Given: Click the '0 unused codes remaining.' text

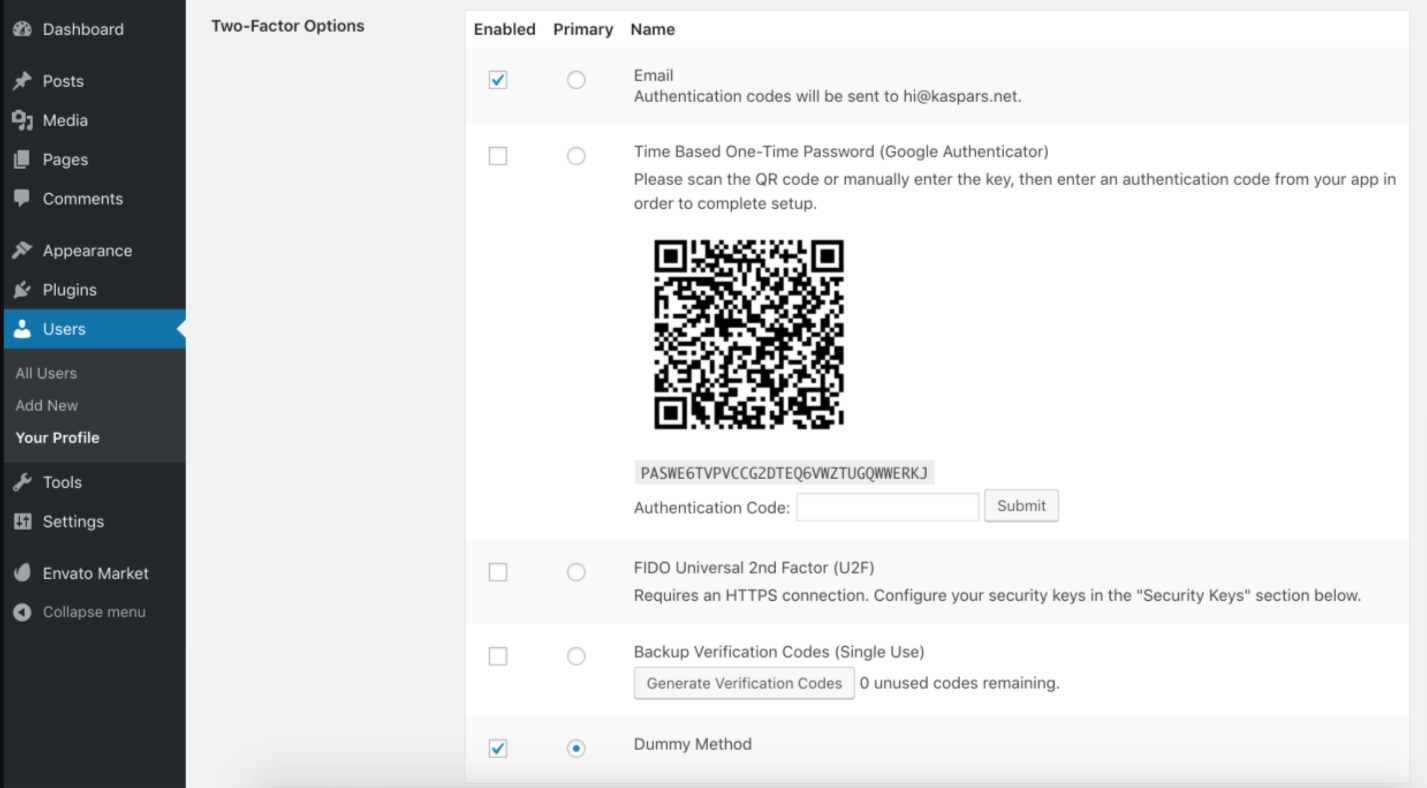Looking at the screenshot, I should coord(960,684).
